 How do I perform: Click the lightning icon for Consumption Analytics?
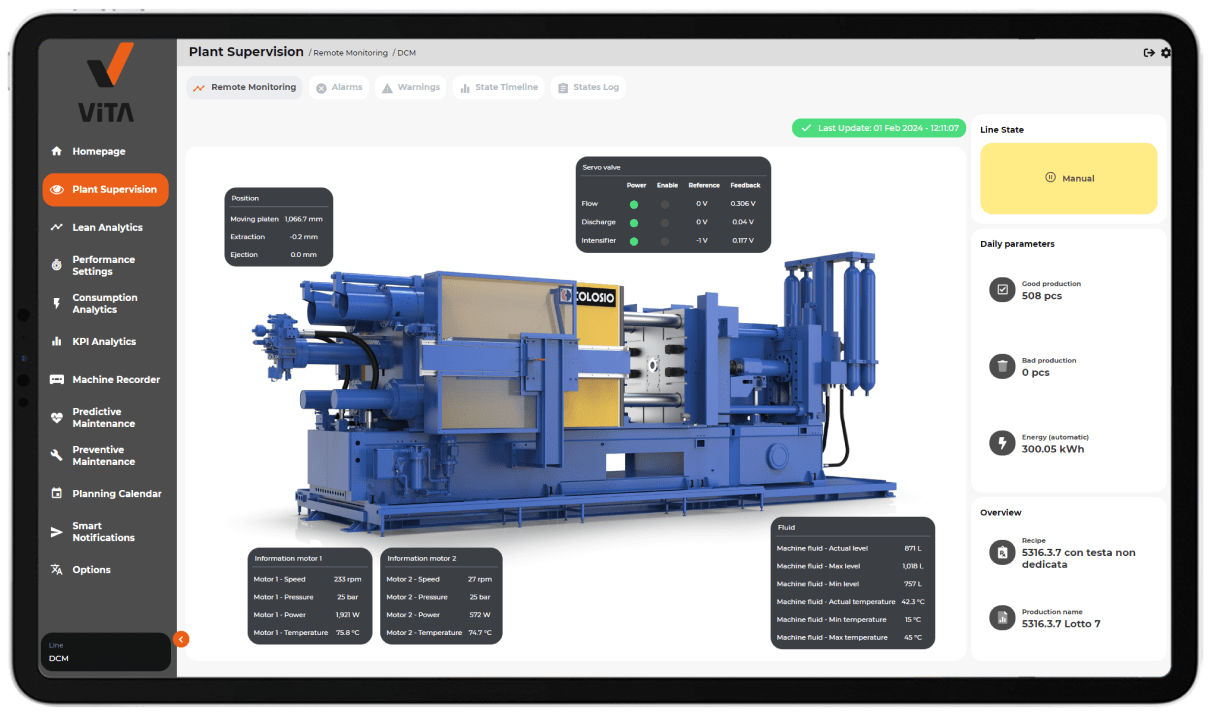(56, 303)
